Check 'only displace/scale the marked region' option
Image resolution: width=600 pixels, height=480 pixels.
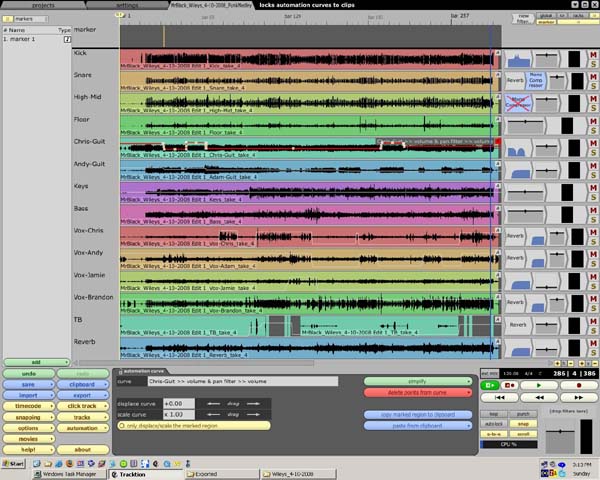pos(194,426)
